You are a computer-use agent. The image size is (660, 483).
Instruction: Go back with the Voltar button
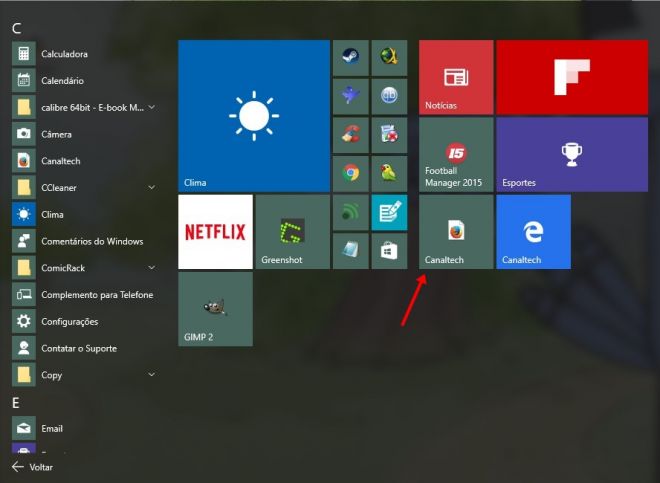[x=32, y=467]
